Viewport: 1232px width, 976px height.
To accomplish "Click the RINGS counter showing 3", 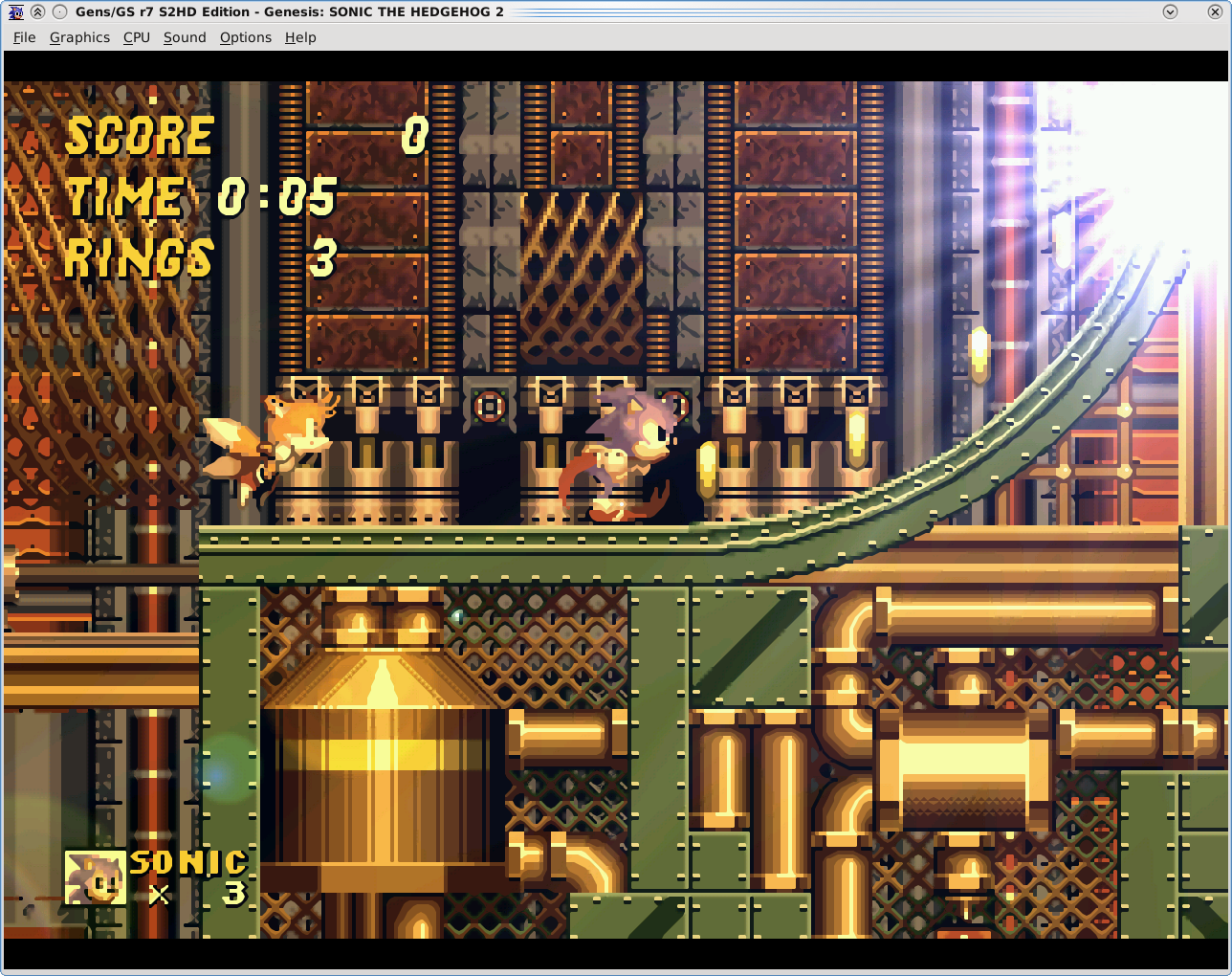I will tap(201, 258).
